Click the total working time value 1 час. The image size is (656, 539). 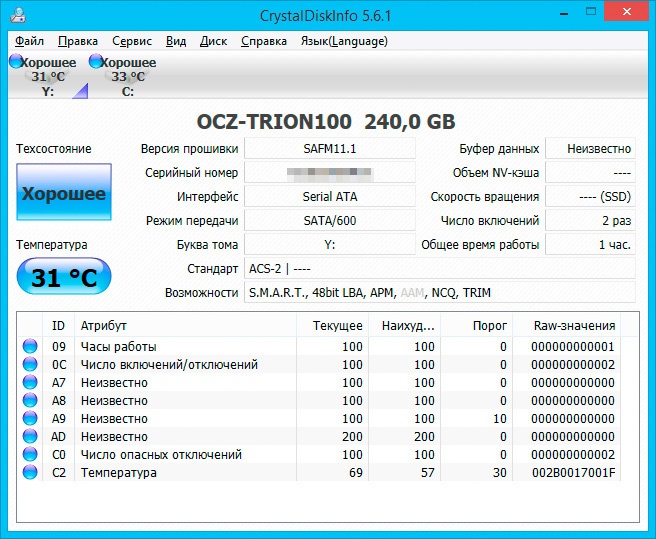pyautogui.click(x=590, y=244)
